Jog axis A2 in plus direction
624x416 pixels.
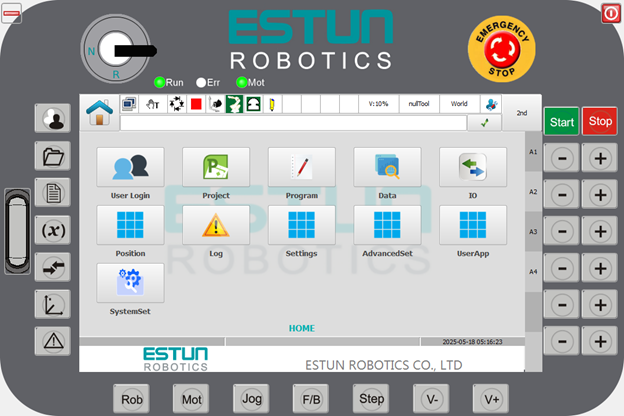point(600,195)
